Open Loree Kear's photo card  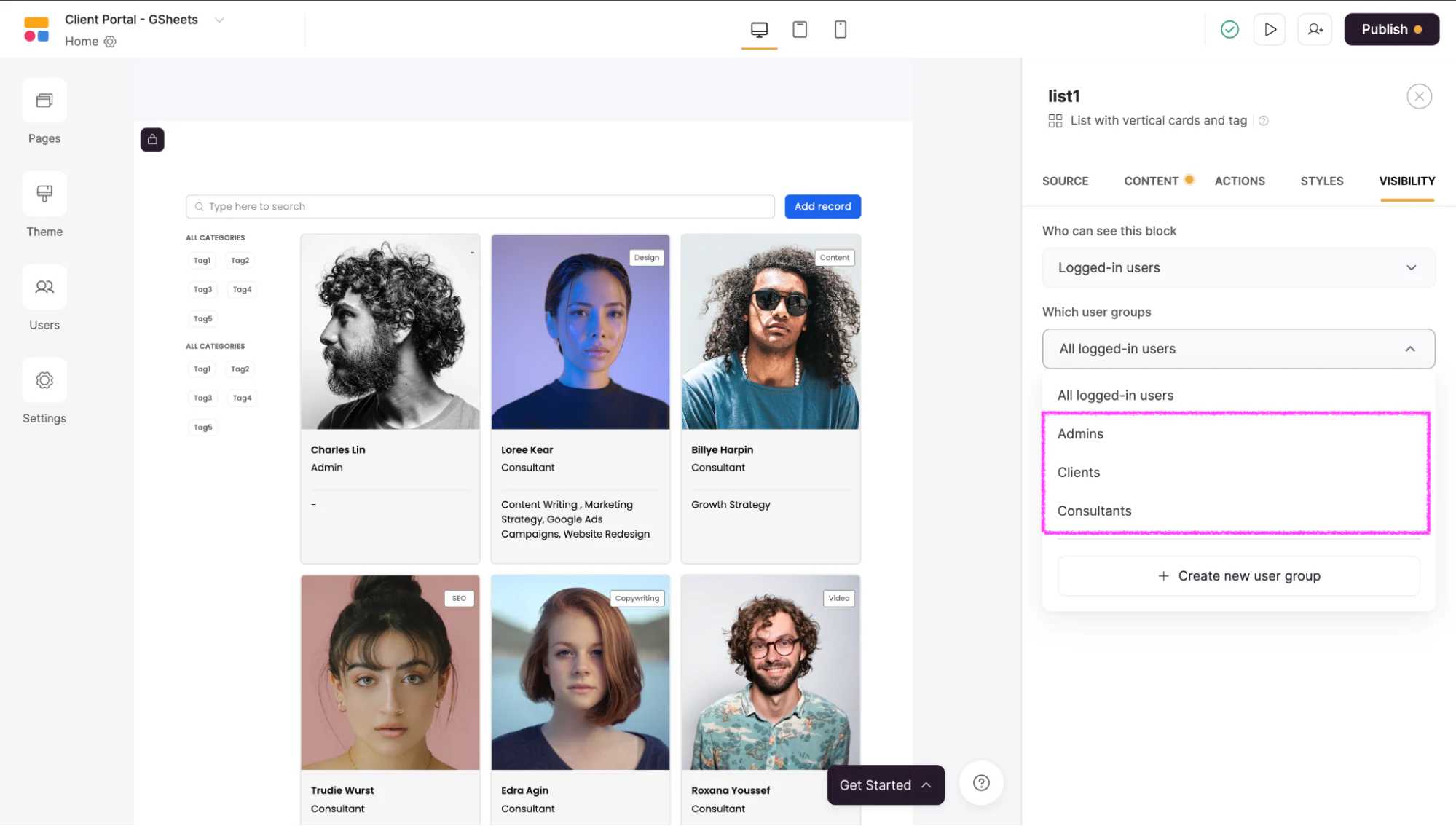[x=580, y=331]
